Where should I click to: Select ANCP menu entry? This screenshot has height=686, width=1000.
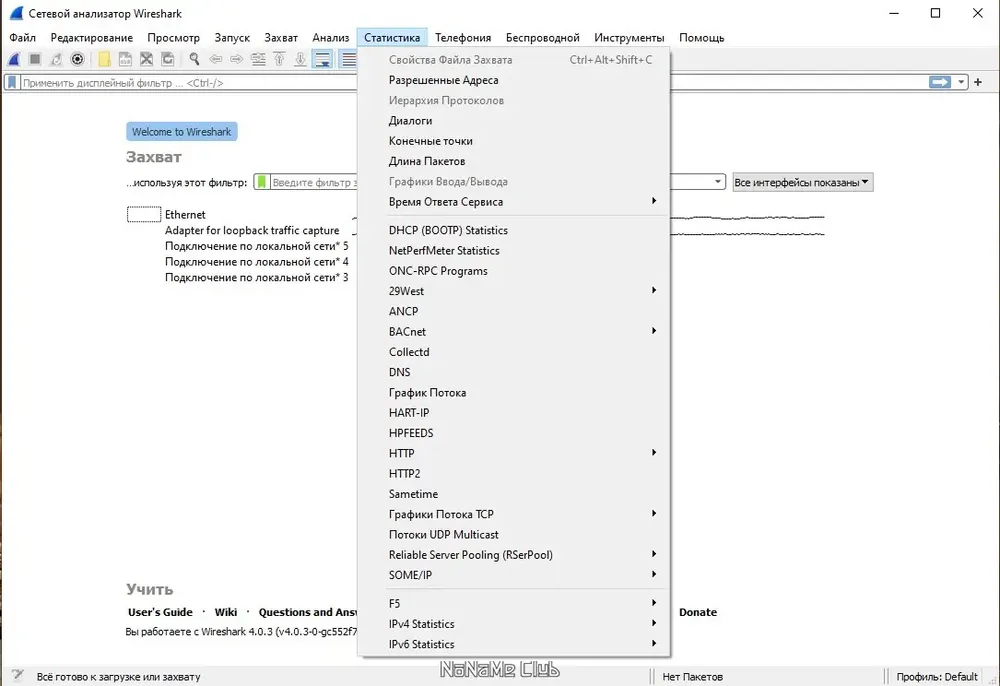514,311
